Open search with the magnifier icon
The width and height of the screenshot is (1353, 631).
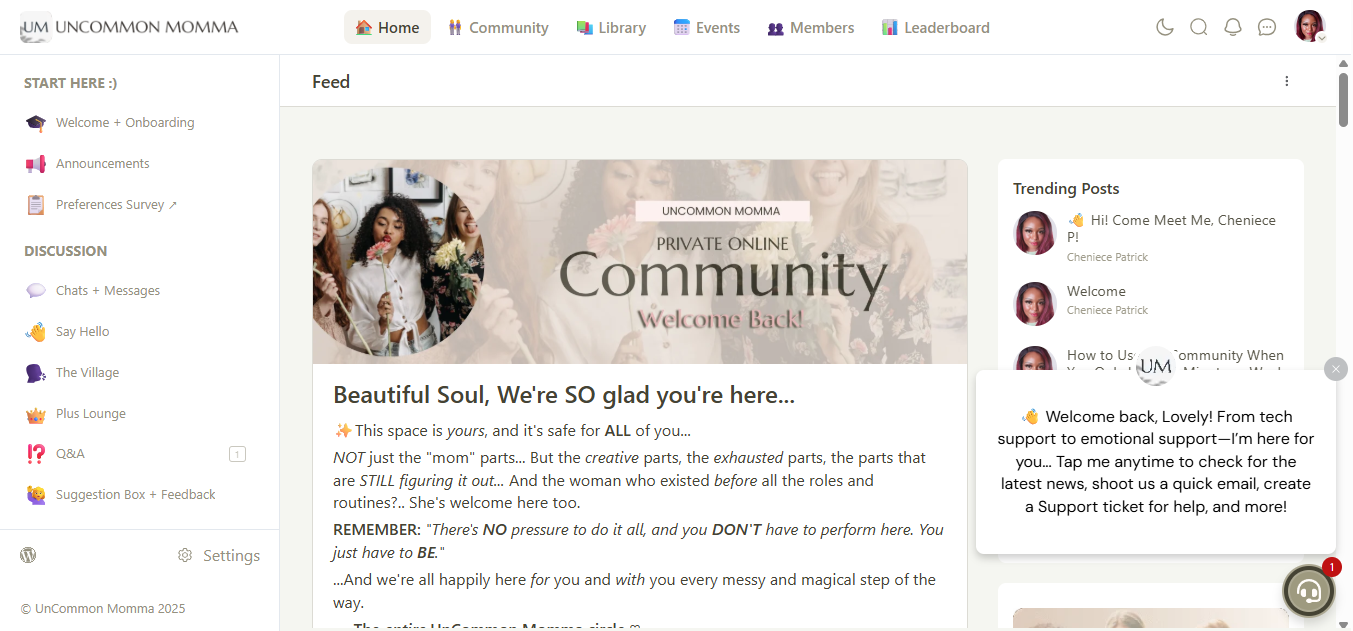click(1198, 27)
